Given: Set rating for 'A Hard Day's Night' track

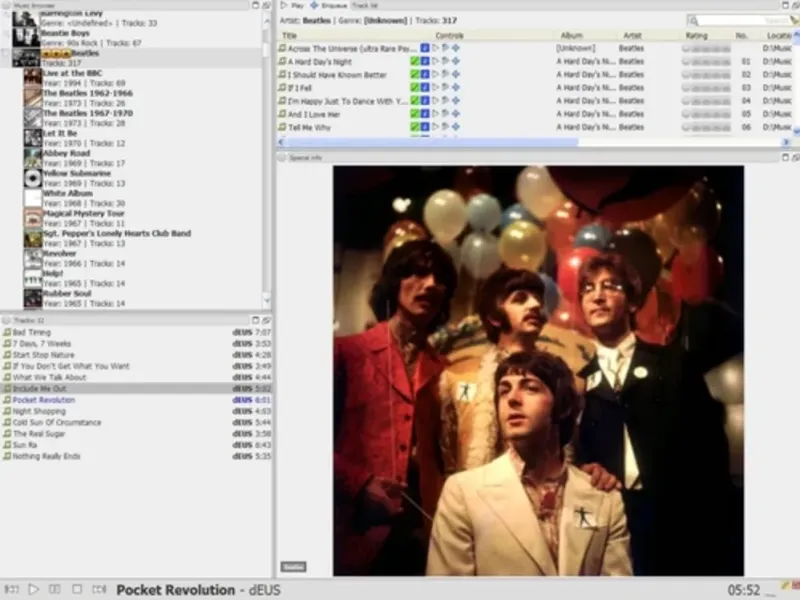Looking at the screenshot, I should click(706, 61).
